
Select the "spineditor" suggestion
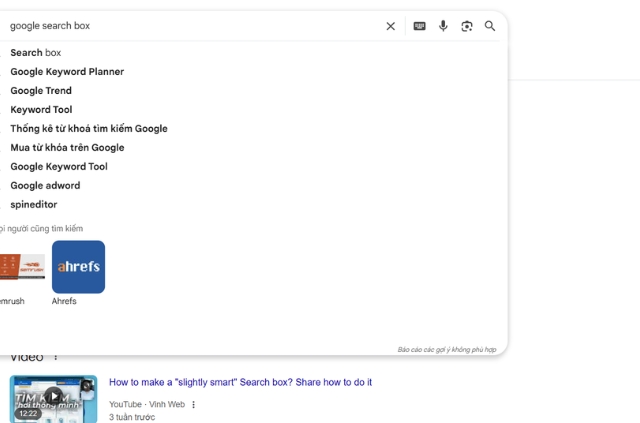click(x=34, y=205)
